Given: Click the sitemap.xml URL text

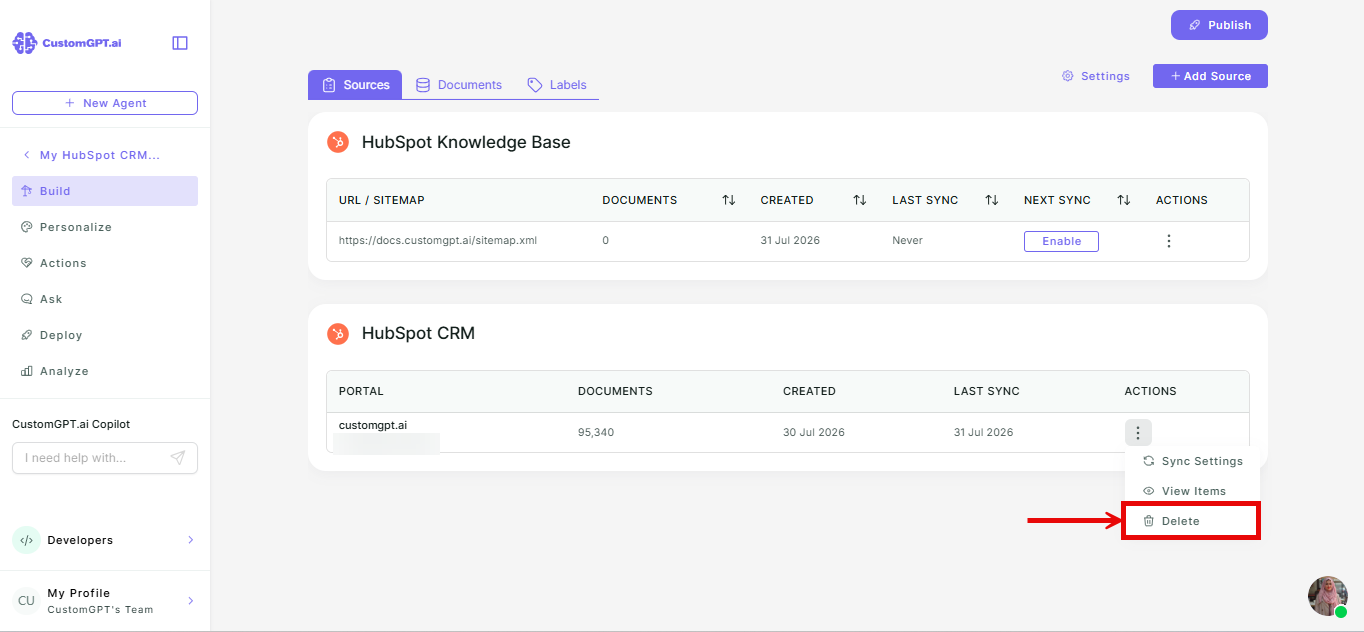Looking at the screenshot, I should 438,240.
